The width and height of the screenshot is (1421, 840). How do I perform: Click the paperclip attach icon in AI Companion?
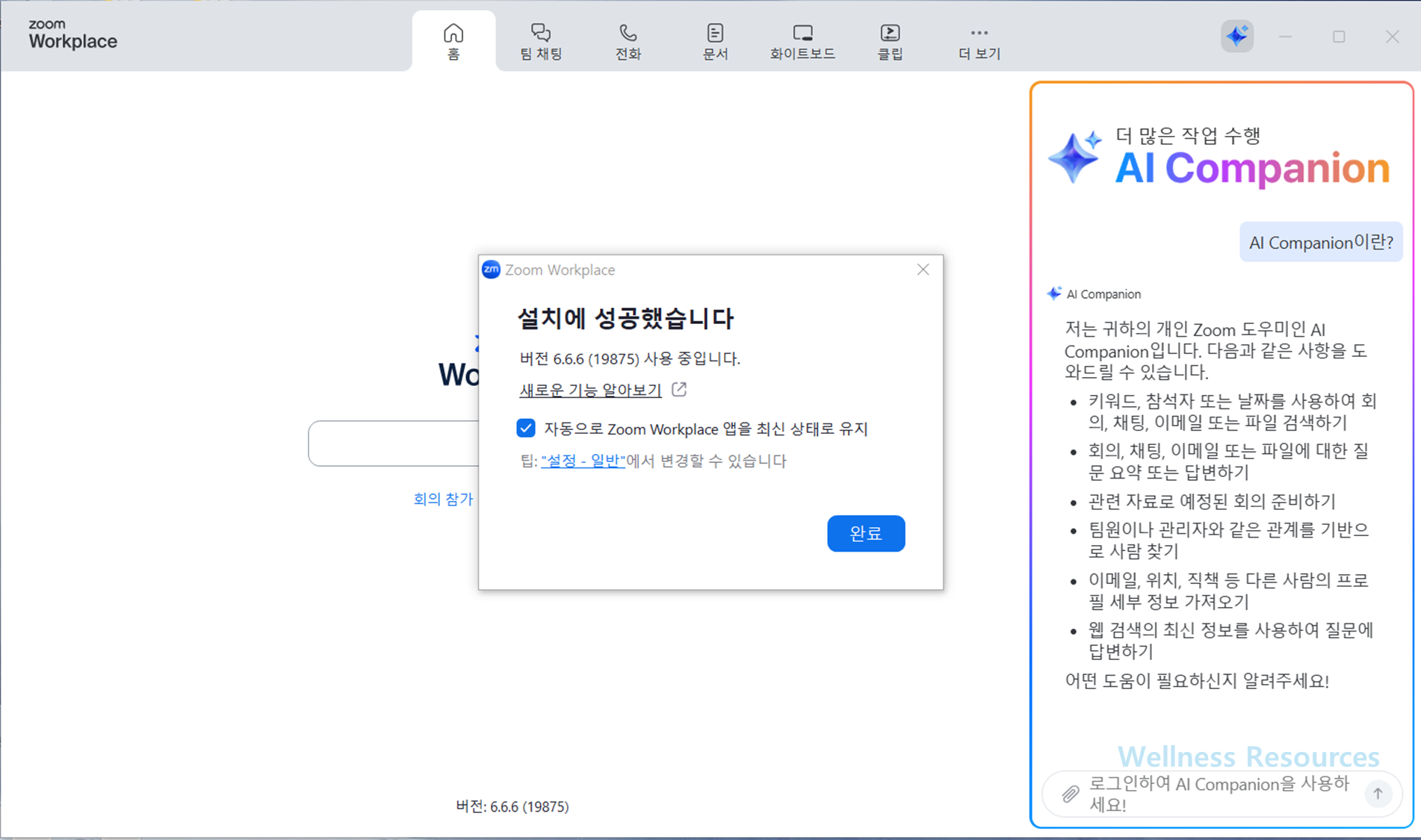(1071, 794)
